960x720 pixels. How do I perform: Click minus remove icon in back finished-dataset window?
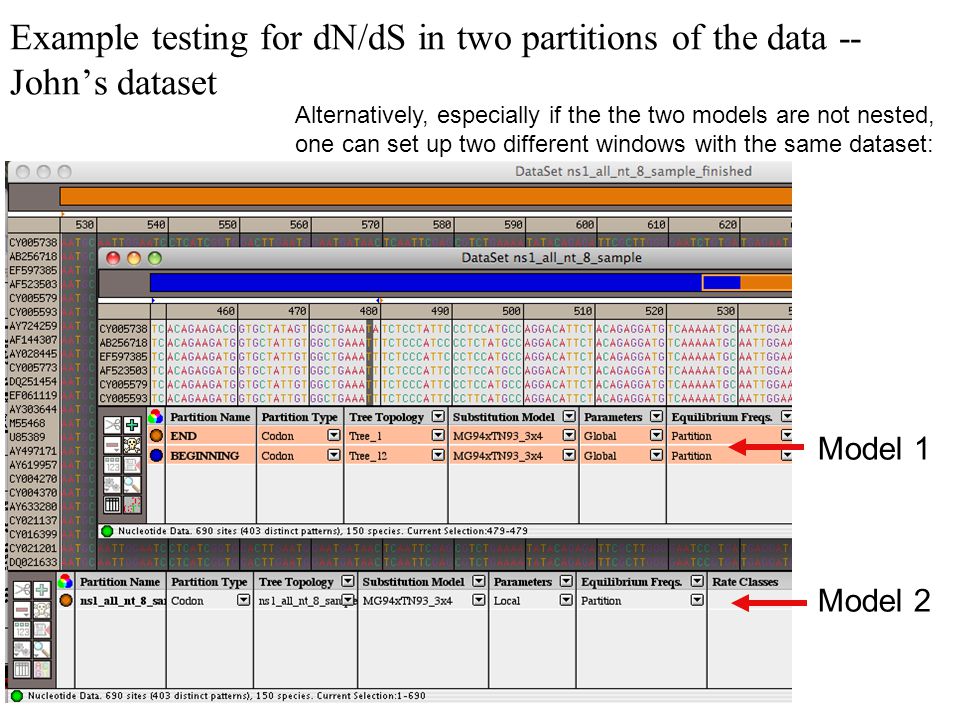(x=22, y=610)
